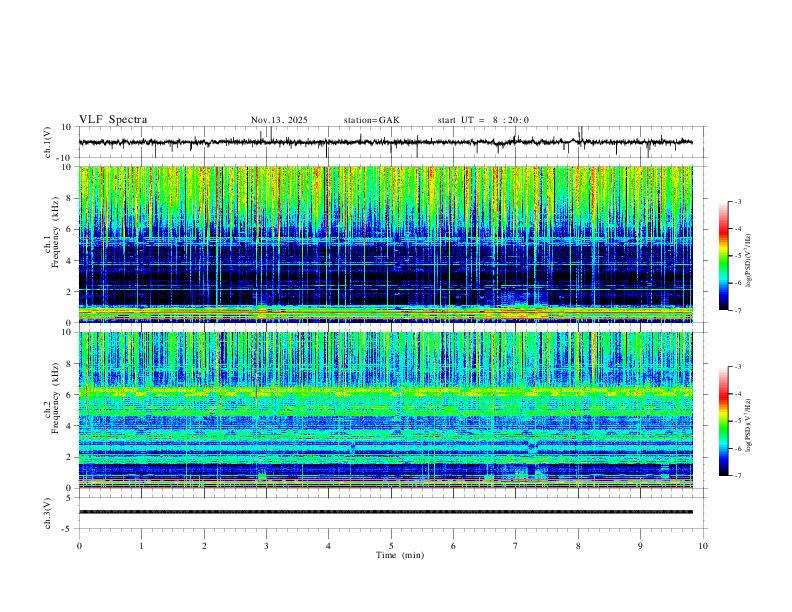The height and width of the screenshot is (612, 792).
Task: Click the ch.2 "Frequency (kHz)" axis label
Action: (x=55, y=398)
